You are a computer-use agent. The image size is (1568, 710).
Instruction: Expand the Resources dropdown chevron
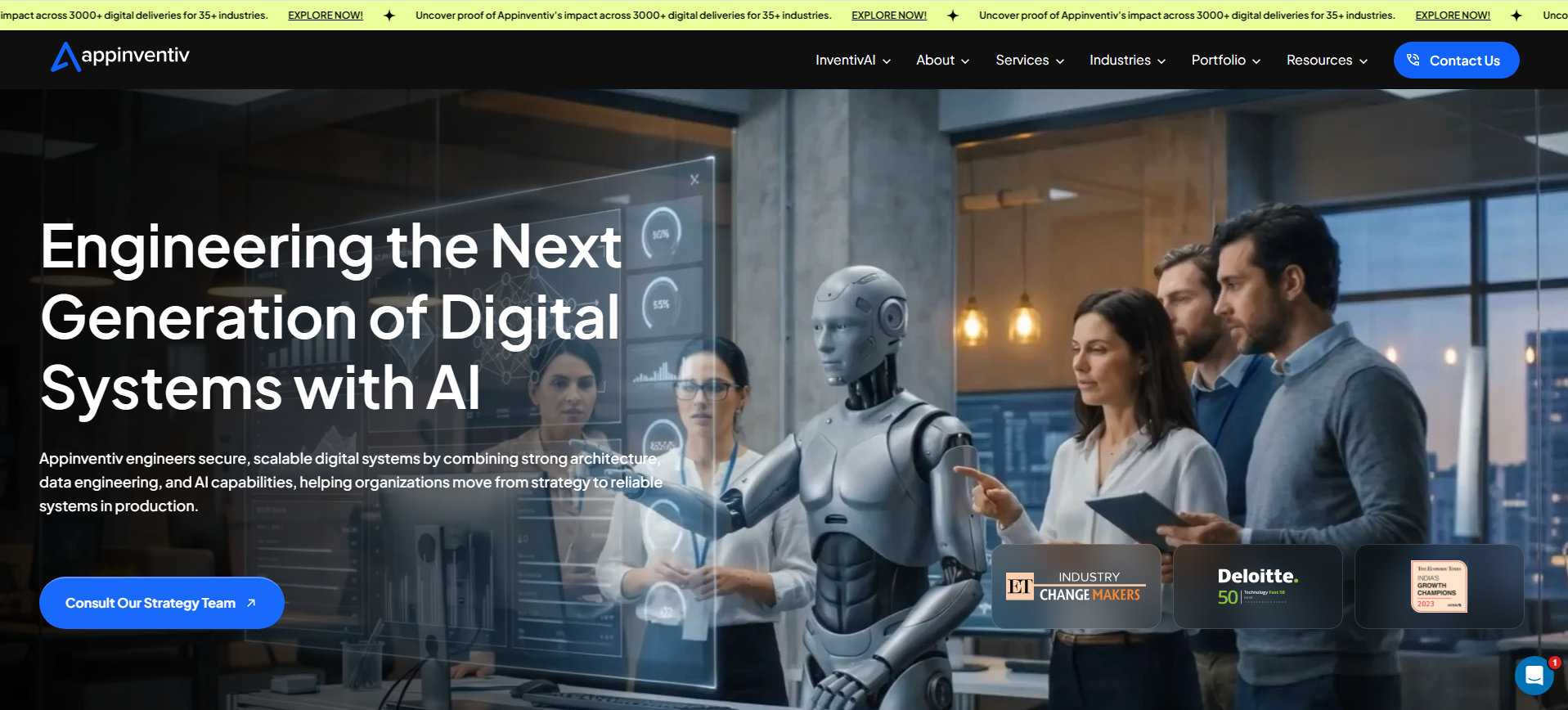click(x=1364, y=61)
